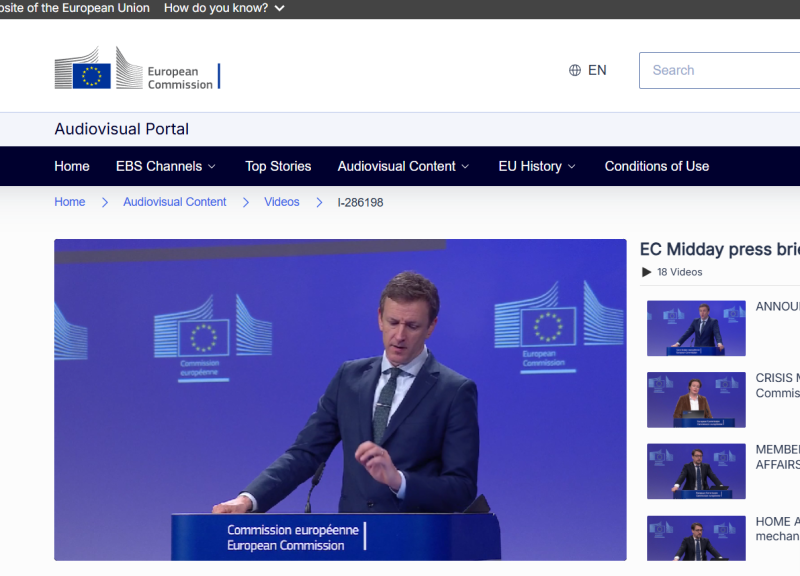Open the MEMBER AFFAIRS video thumbnail

coord(696,471)
